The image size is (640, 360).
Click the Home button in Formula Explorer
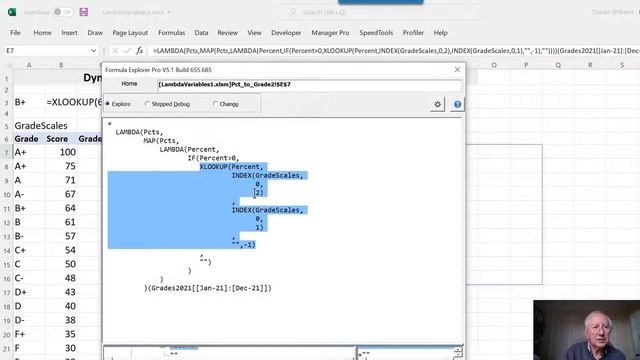point(129,84)
